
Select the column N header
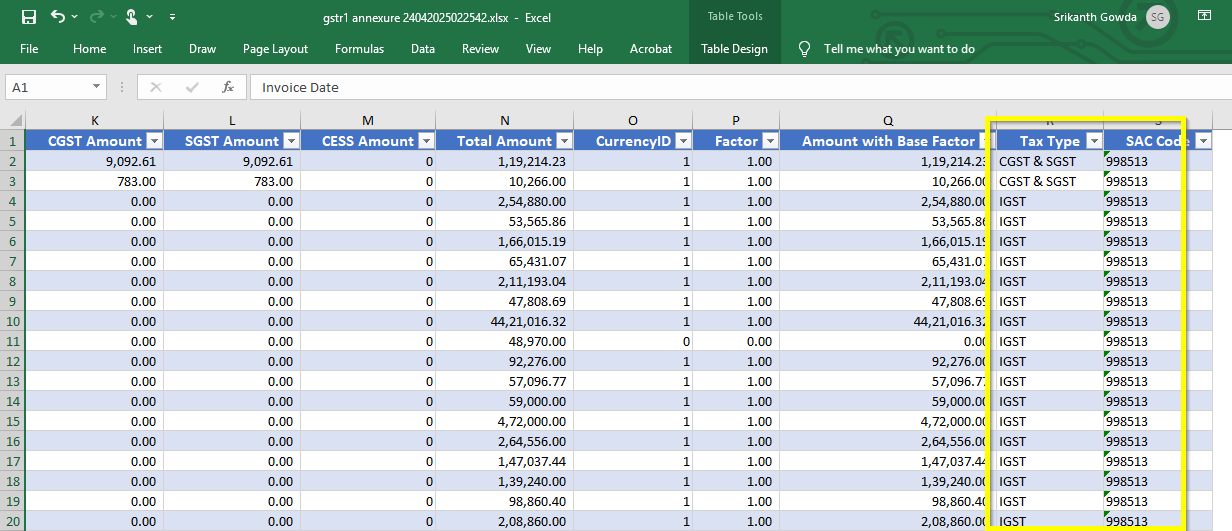504,120
